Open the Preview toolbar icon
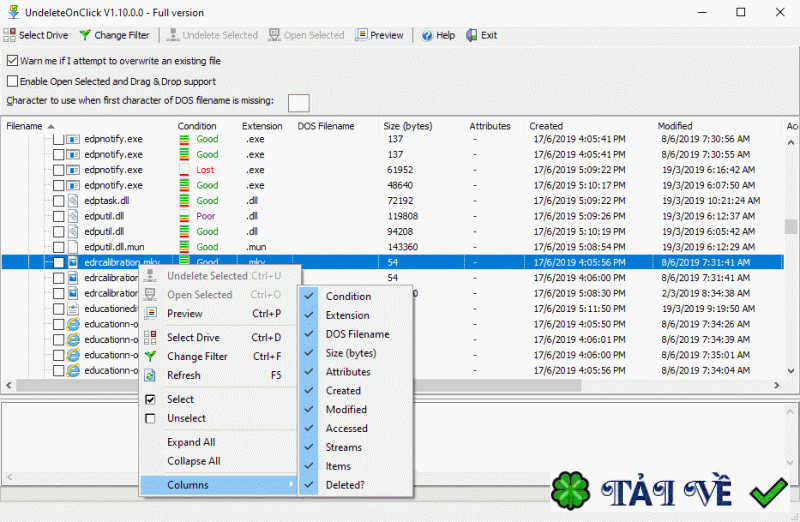800x522 pixels. [362, 35]
